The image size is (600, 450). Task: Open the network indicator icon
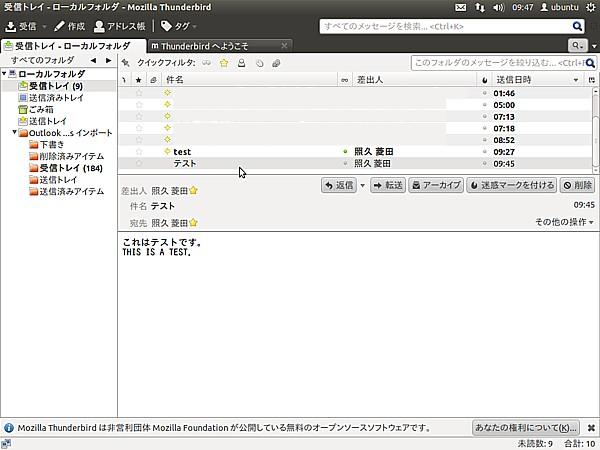tap(479, 7)
